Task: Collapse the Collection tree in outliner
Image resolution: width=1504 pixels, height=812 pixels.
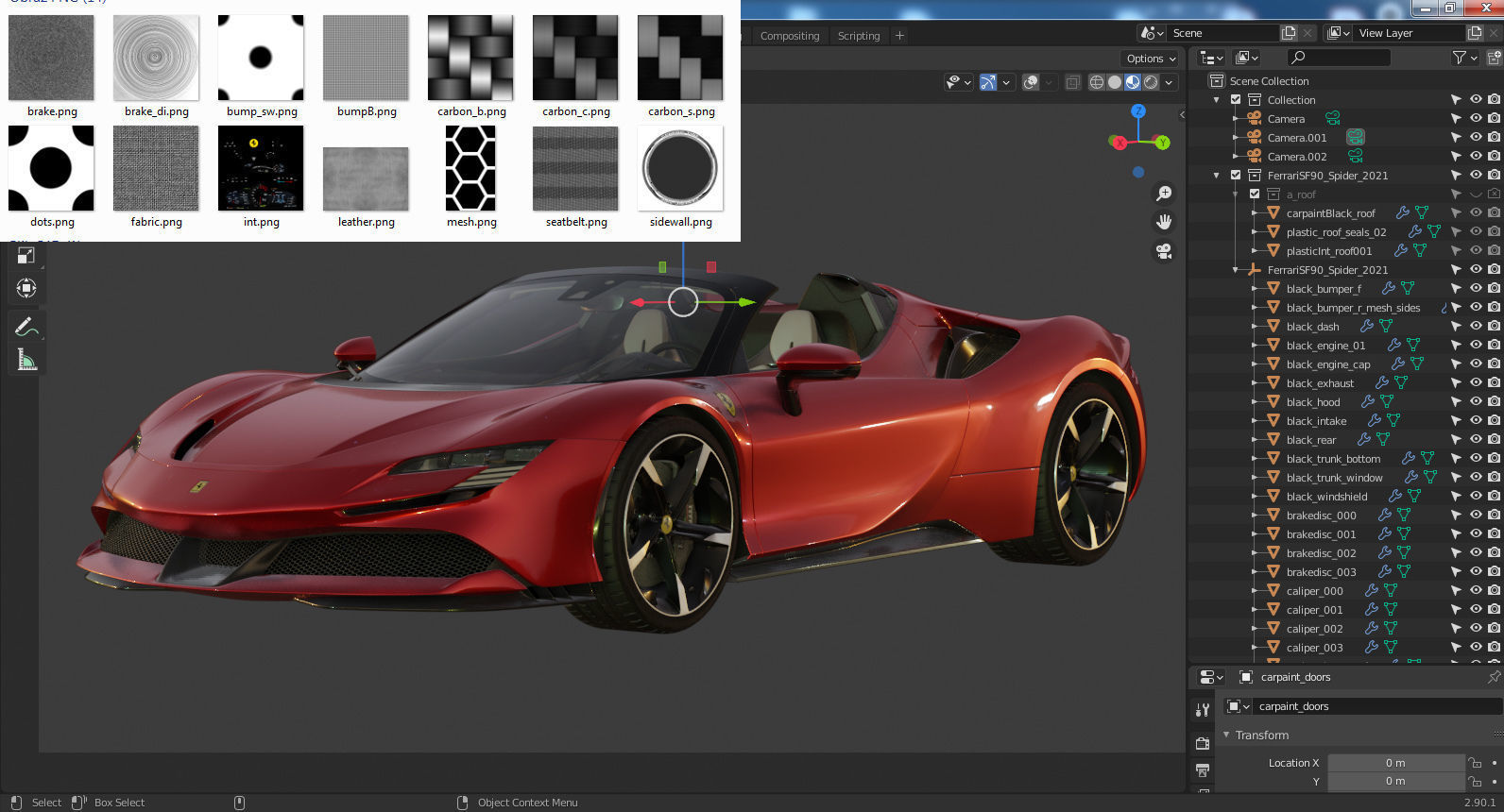Action: pyautogui.click(x=1217, y=99)
